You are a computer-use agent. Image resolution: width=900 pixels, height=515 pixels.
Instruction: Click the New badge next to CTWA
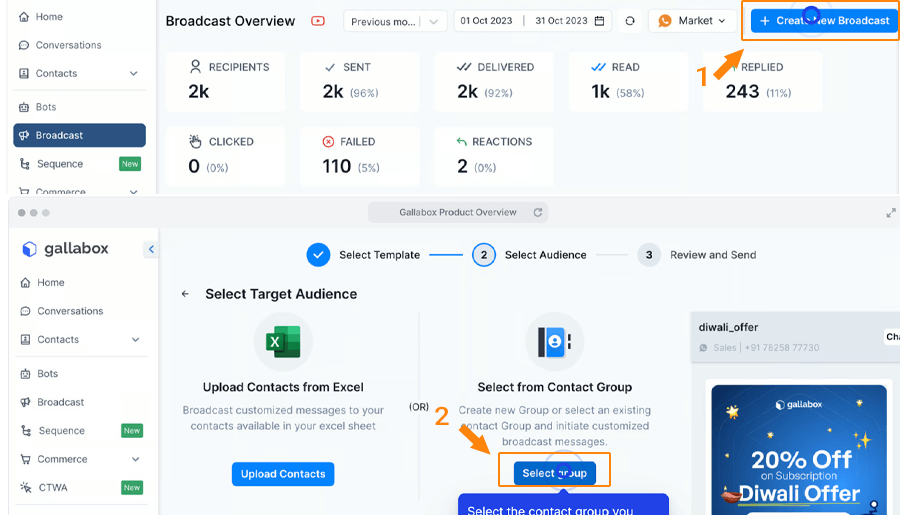coord(132,487)
